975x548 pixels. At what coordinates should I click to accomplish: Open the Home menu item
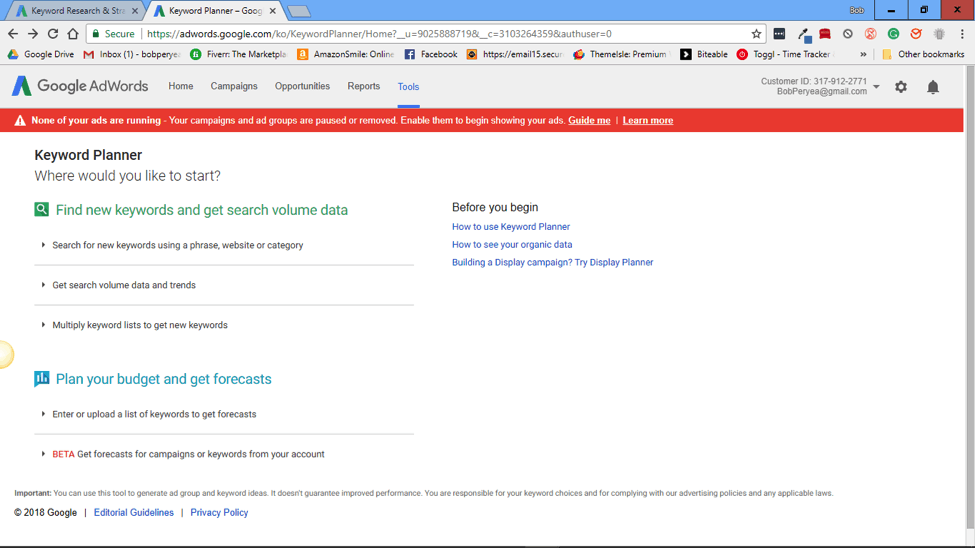[x=180, y=86]
